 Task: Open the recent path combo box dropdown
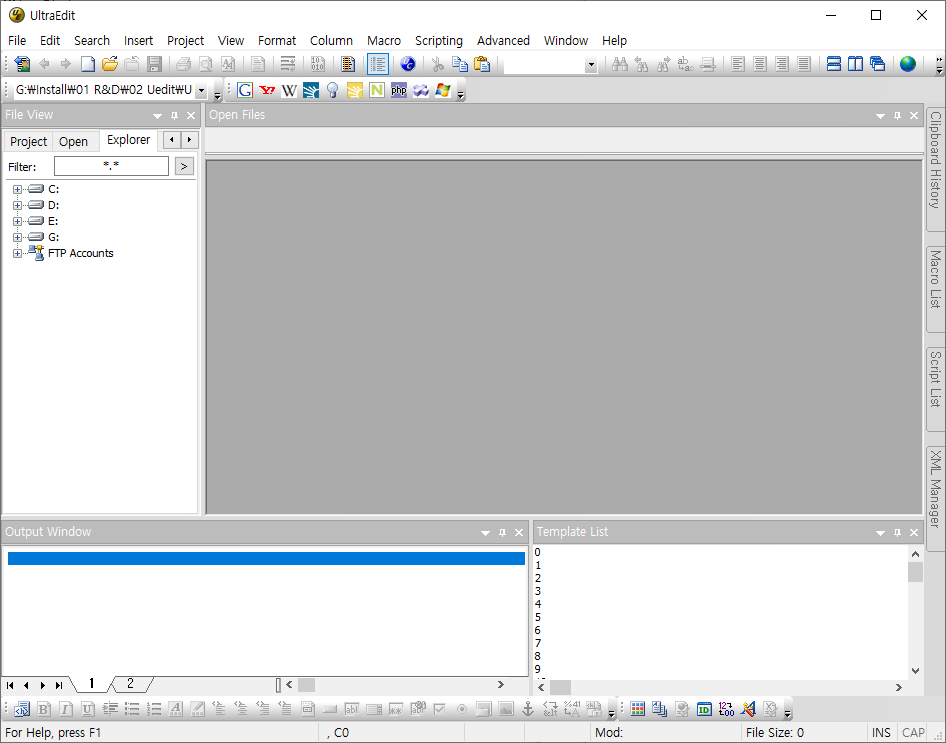click(x=202, y=90)
